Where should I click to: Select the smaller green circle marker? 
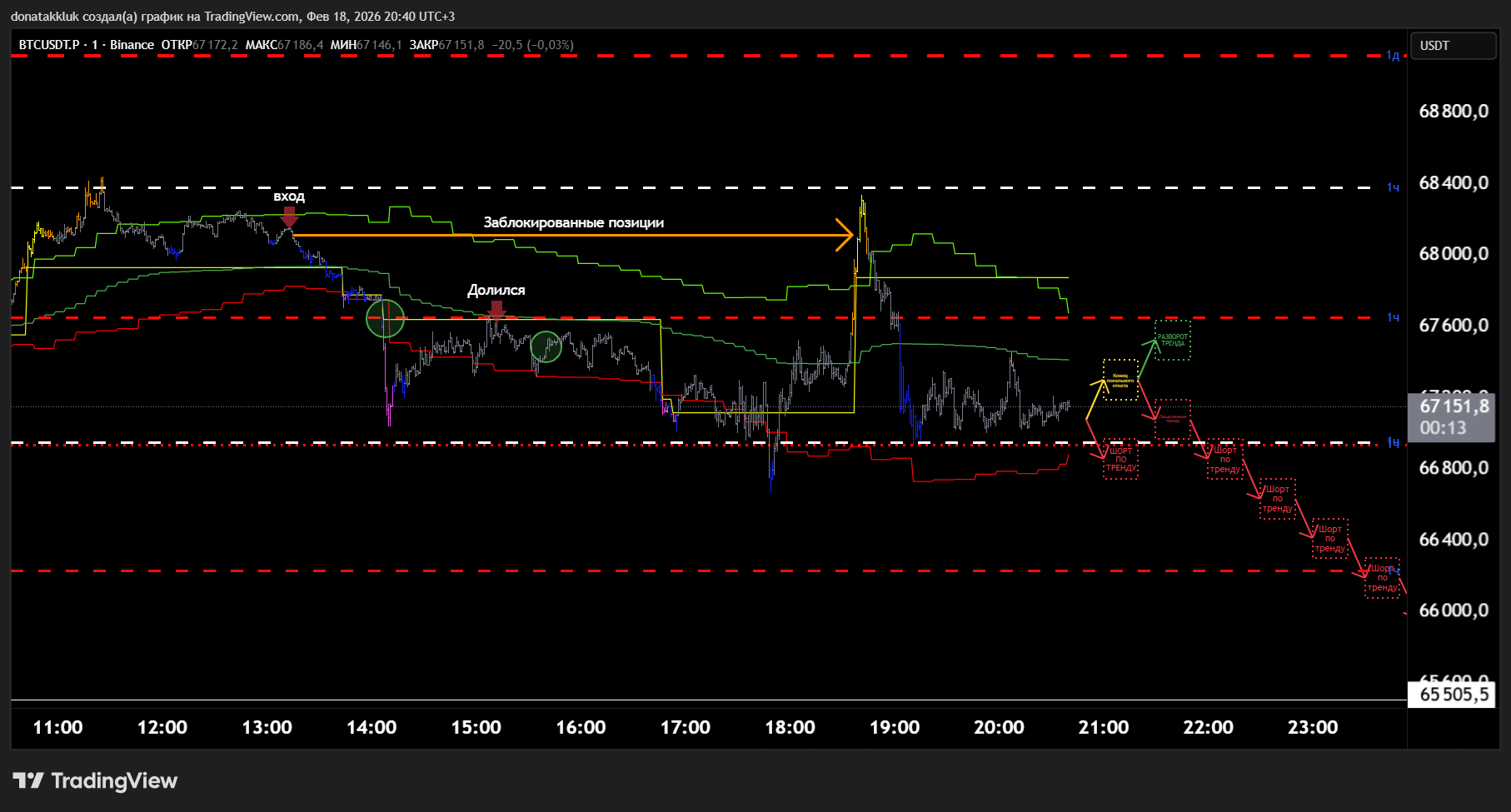click(x=546, y=346)
